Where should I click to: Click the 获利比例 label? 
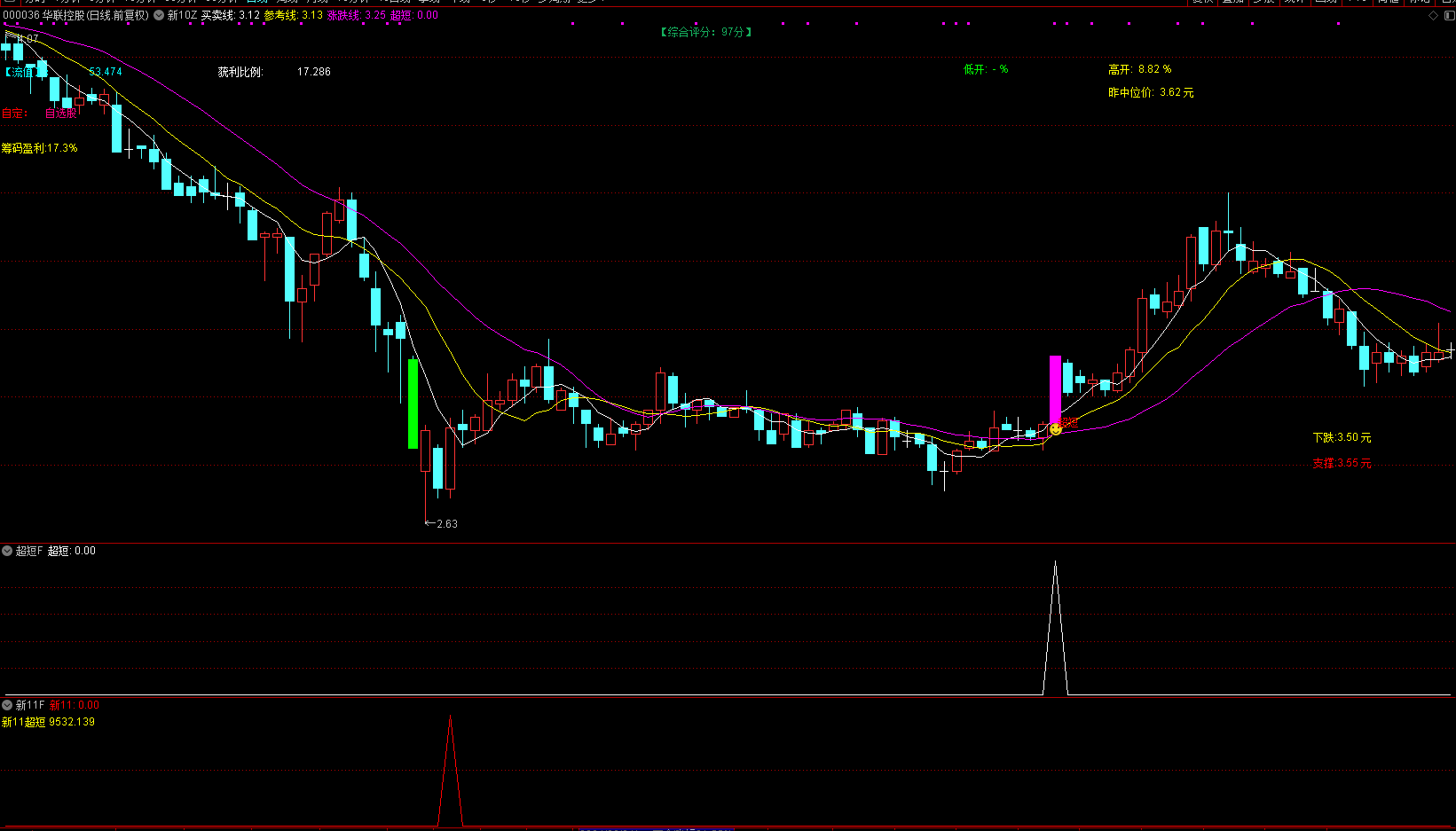240,72
